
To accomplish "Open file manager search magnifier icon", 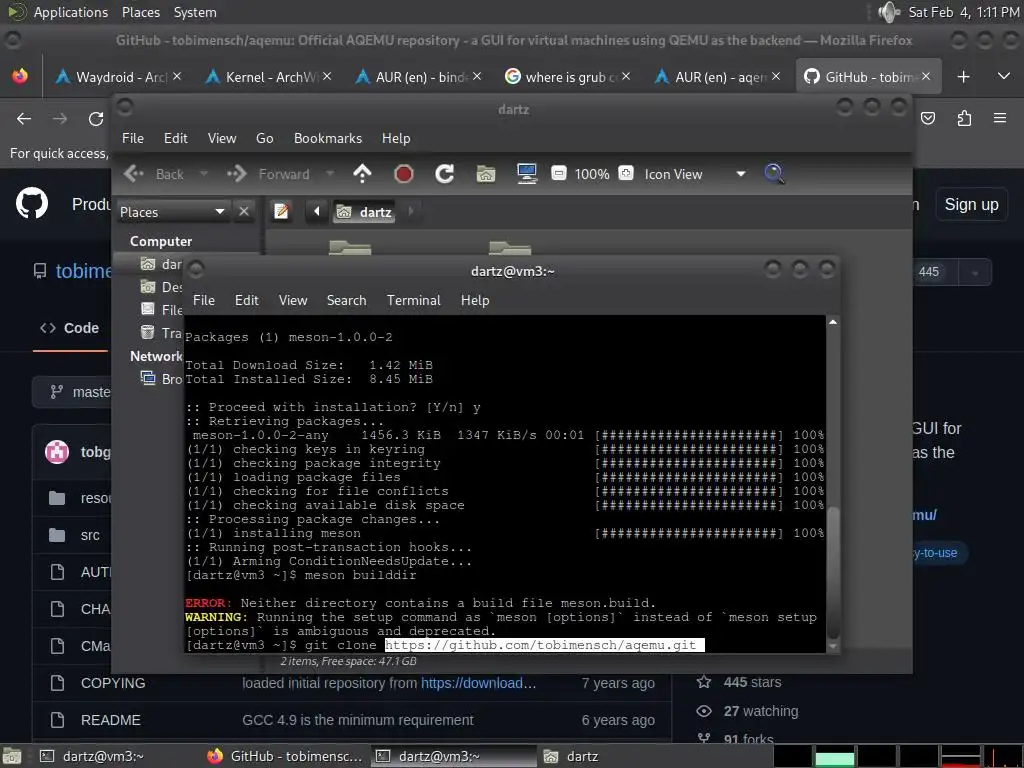I will pyautogui.click(x=774, y=174).
